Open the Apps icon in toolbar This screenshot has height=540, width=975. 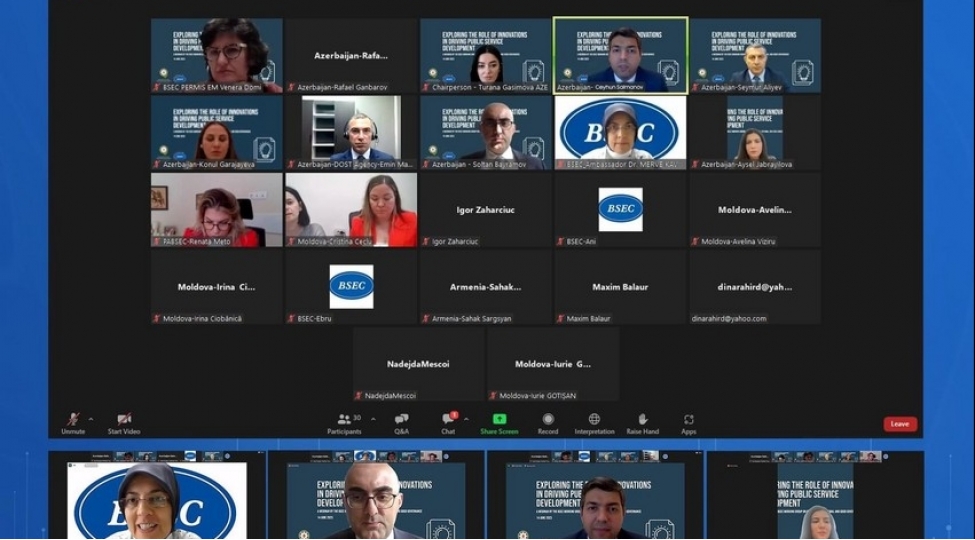tap(688, 419)
